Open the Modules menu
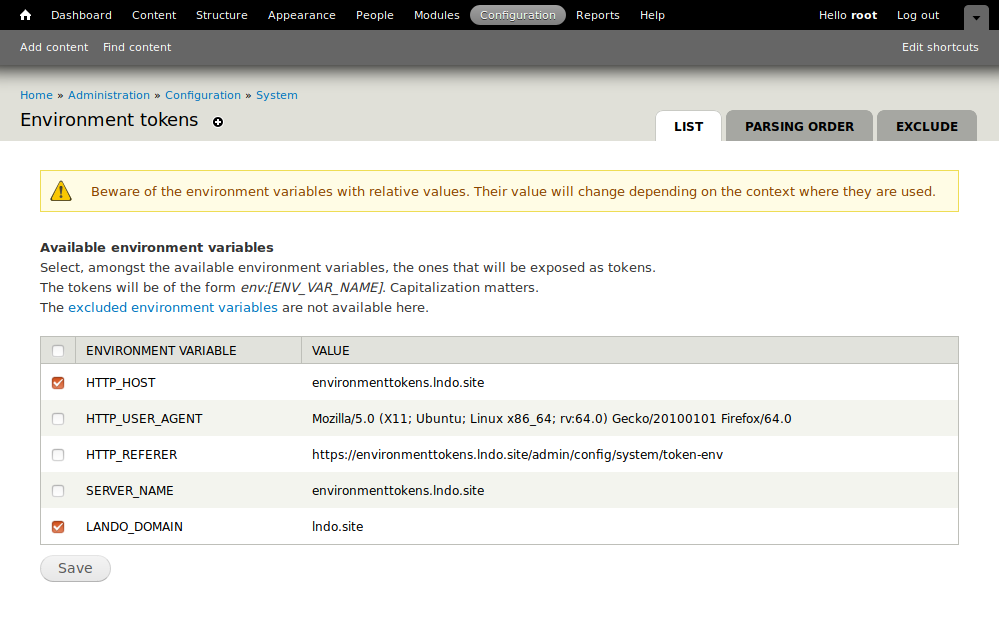 [x=436, y=15]
